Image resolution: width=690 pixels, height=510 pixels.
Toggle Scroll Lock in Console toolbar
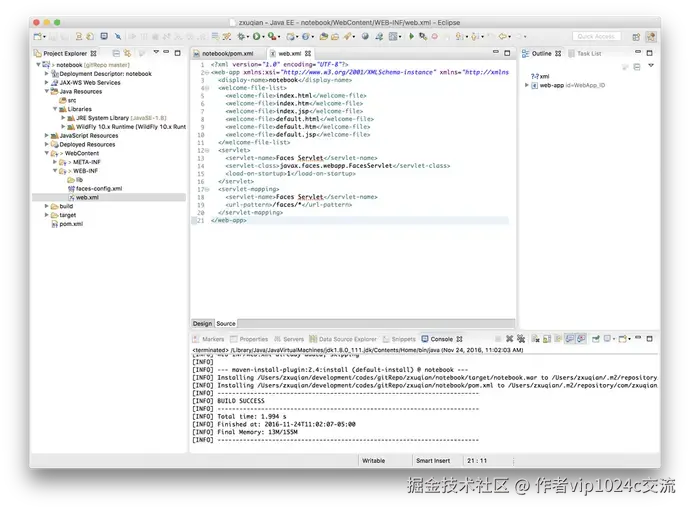point(547,339)
